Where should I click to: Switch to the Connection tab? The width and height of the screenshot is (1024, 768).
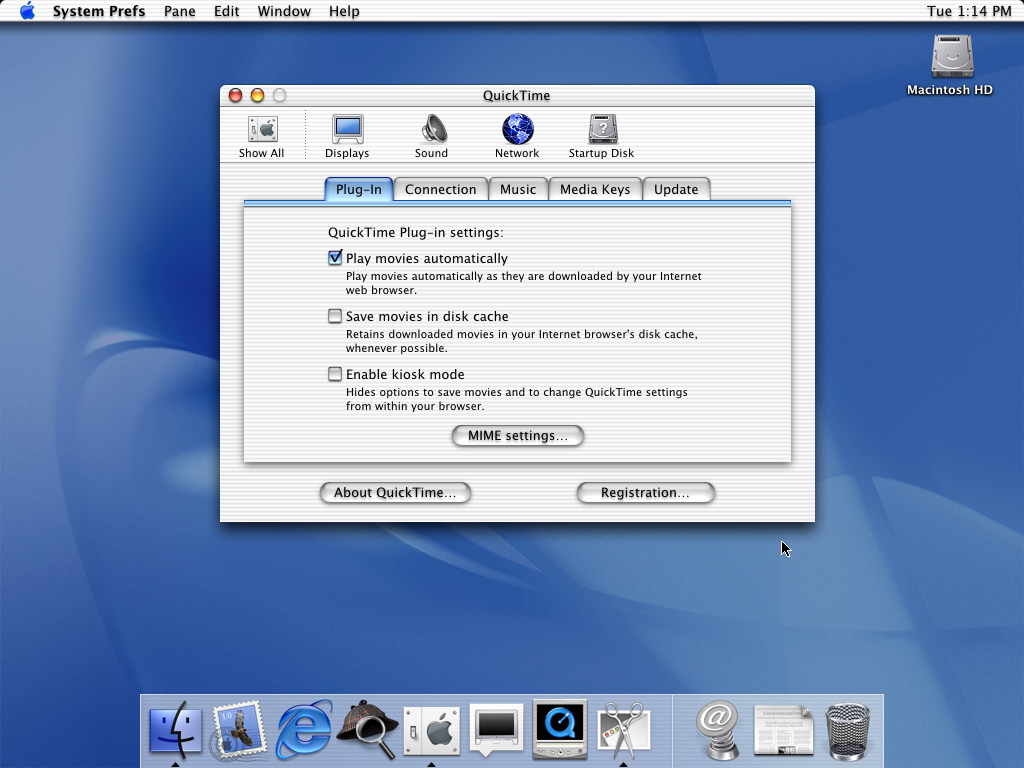[440, 189]
